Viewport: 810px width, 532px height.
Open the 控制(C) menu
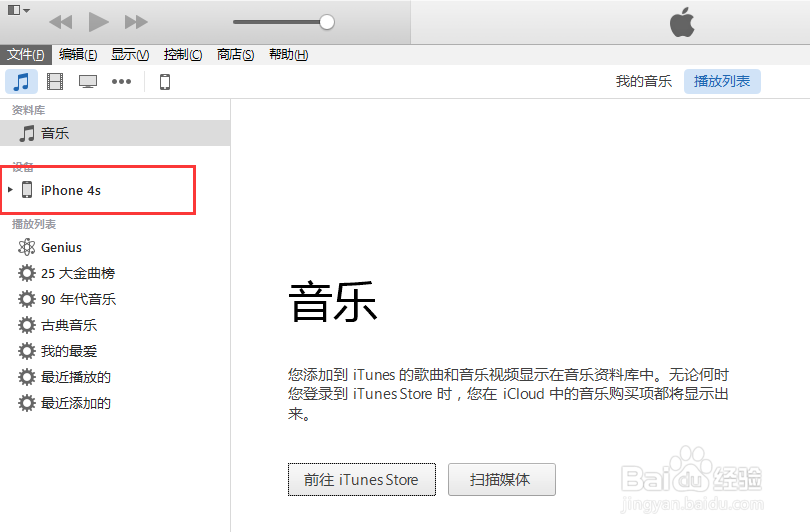click(x=183, y=55)
